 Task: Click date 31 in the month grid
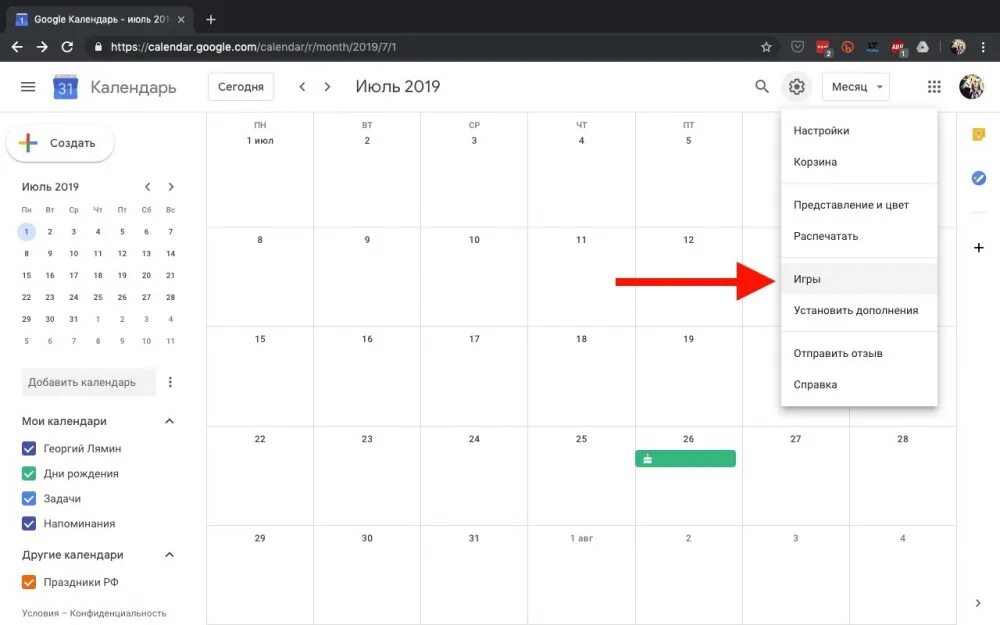[x=474, y=538]
